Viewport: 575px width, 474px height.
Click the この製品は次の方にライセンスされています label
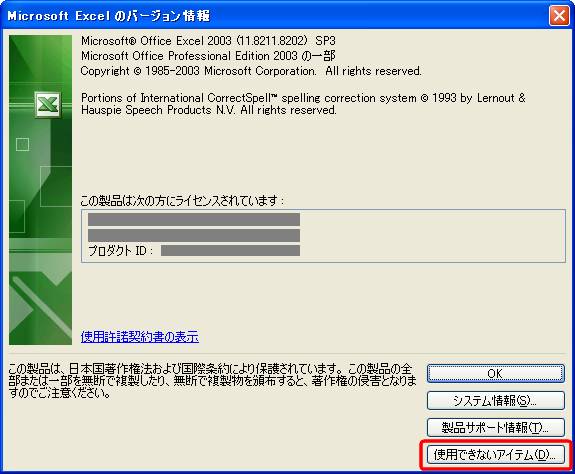182,201
